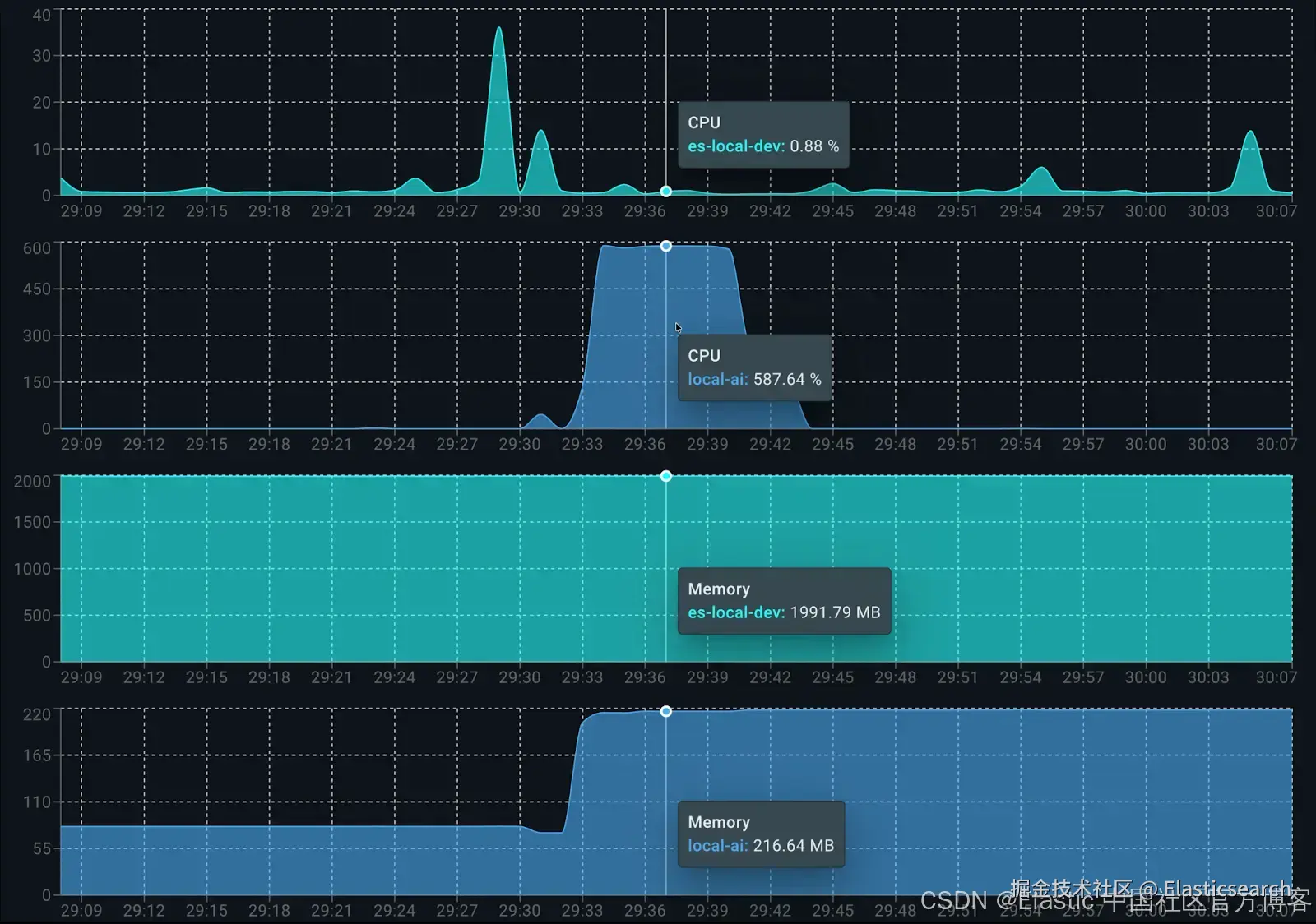Click the 29:09 time label under es-local-dev CPU chart

[81, 211]
